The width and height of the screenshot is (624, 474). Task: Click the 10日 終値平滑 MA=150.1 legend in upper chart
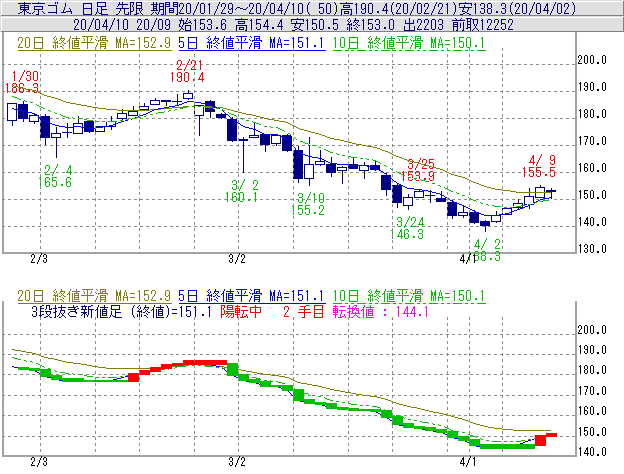(x=409, y=43)
